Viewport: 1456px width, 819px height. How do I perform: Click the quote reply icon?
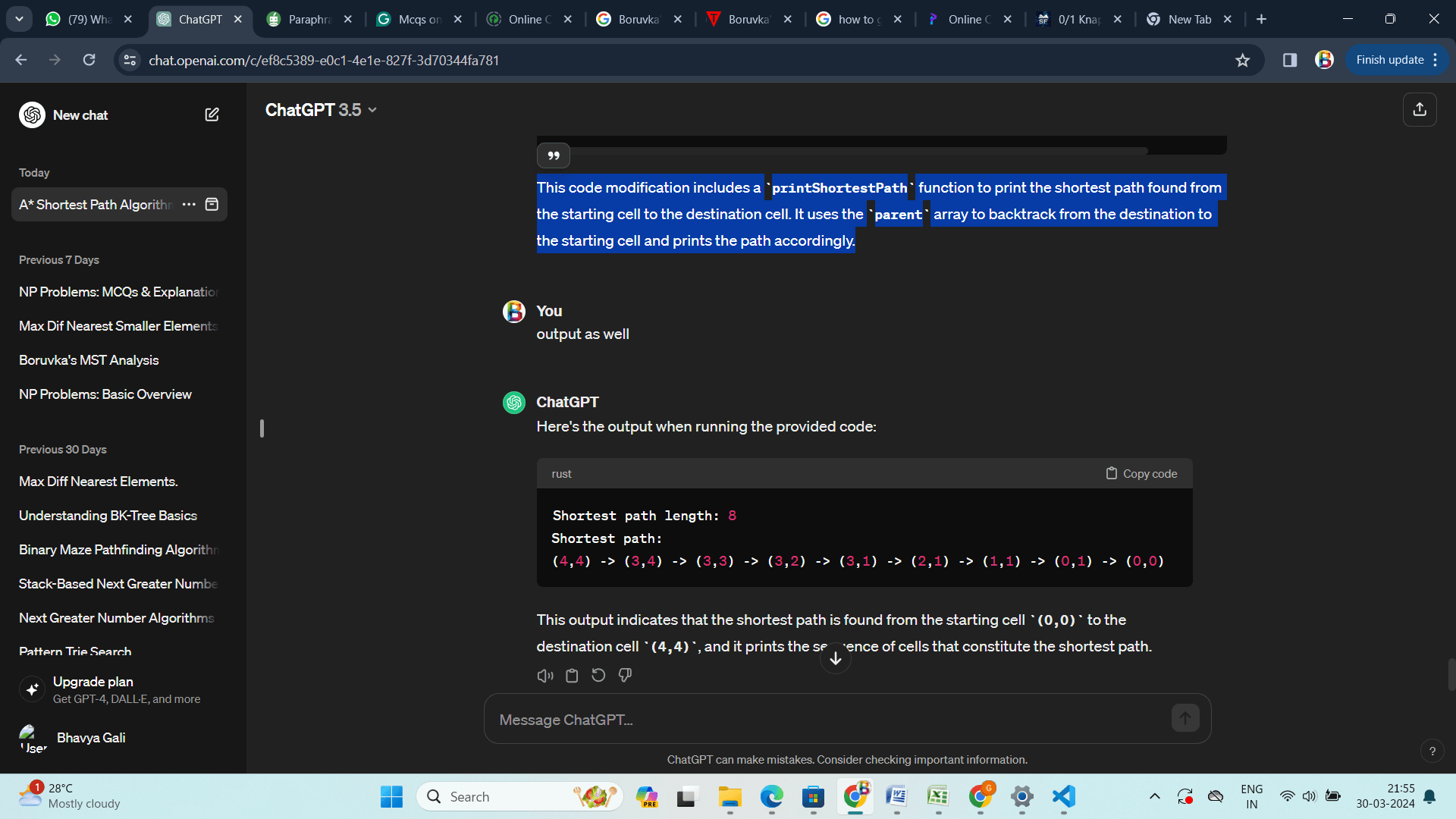(x=554, y=155)
